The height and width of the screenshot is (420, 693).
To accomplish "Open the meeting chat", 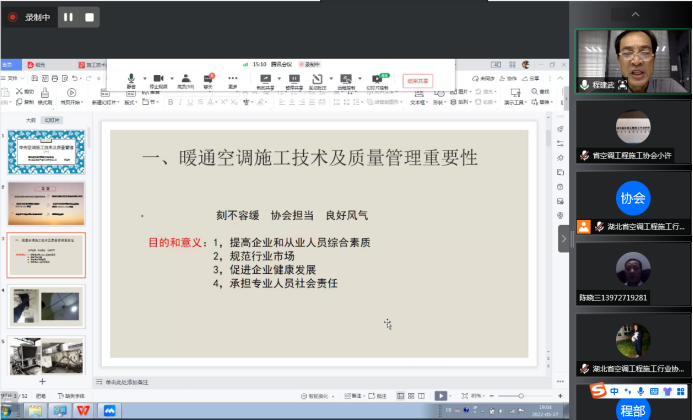I will click(208, 81).
